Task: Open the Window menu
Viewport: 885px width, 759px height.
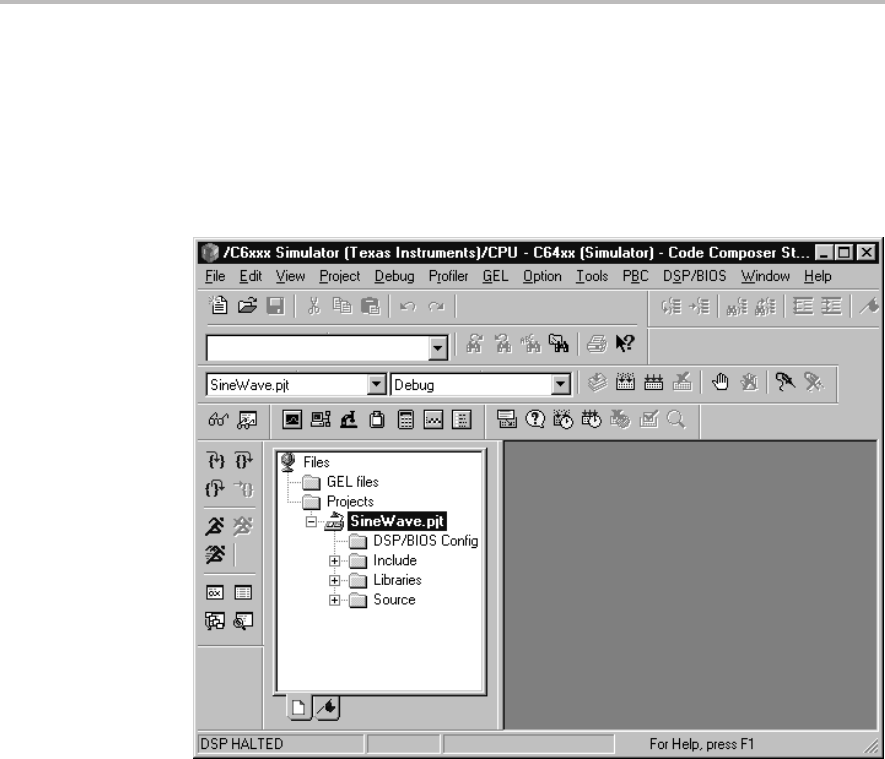Action: tap(765, 277)
